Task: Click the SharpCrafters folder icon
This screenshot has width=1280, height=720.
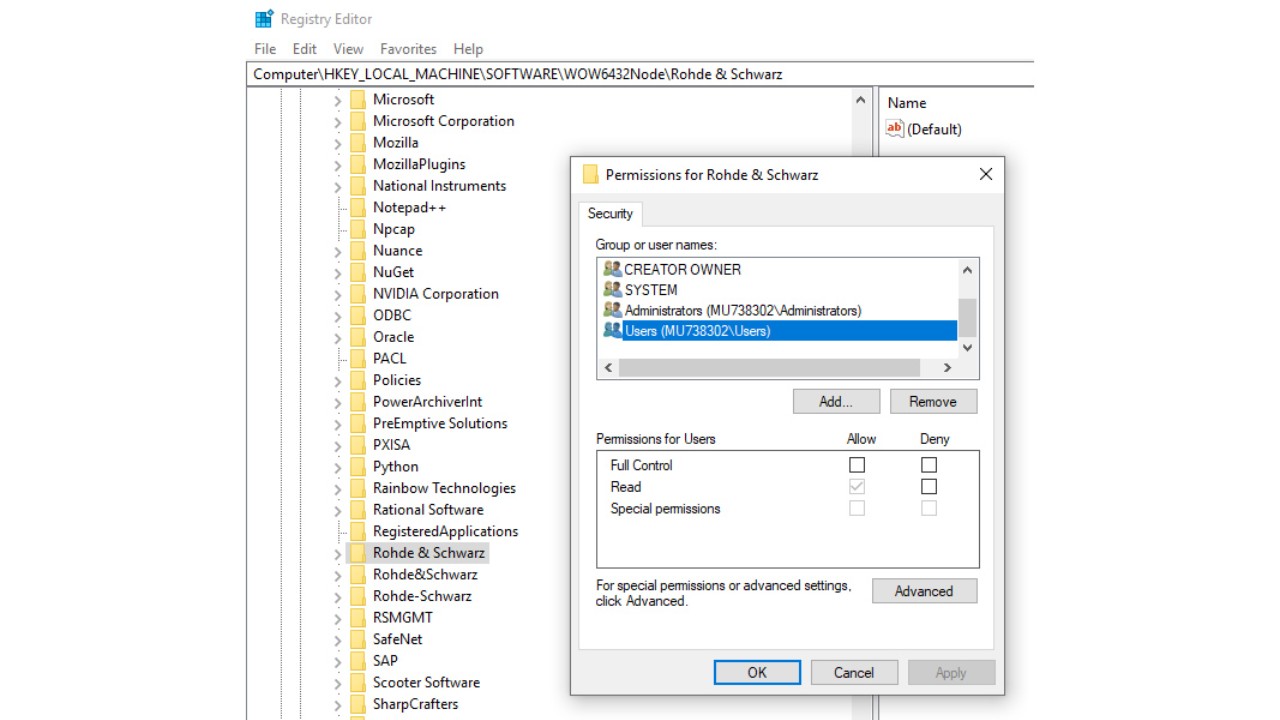Action: pos(358,704)
